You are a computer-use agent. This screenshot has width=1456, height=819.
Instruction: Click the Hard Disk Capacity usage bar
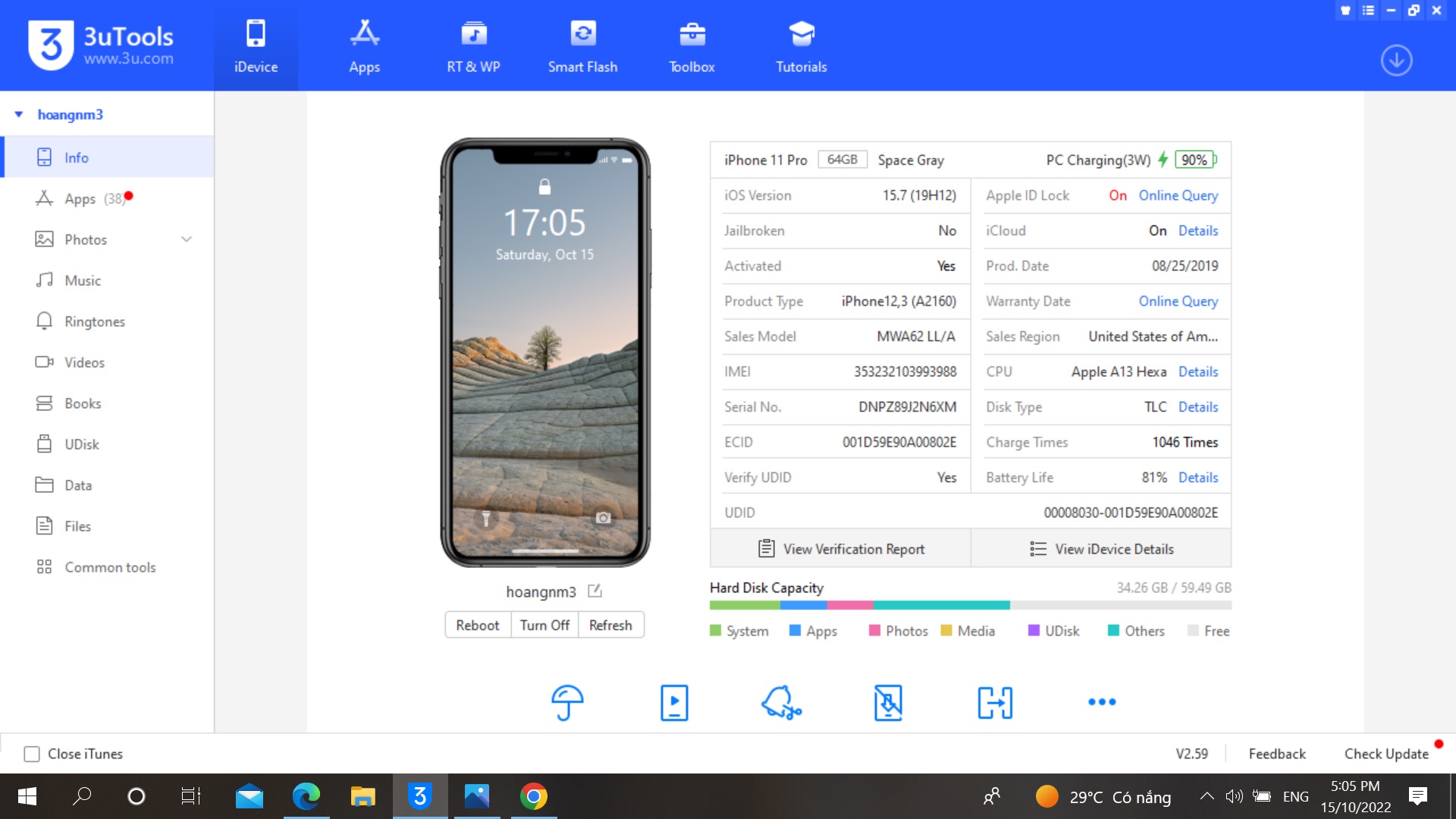pyautogui.click(x=970, y=605)
